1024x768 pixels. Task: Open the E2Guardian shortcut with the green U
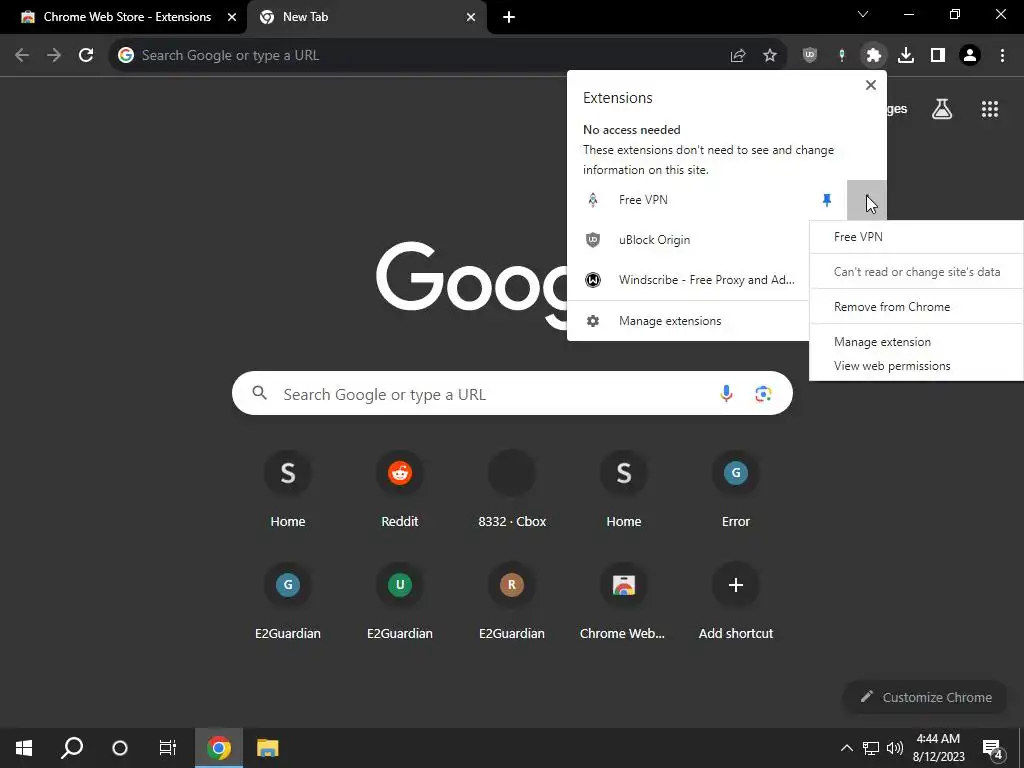(x=400, y=601)
